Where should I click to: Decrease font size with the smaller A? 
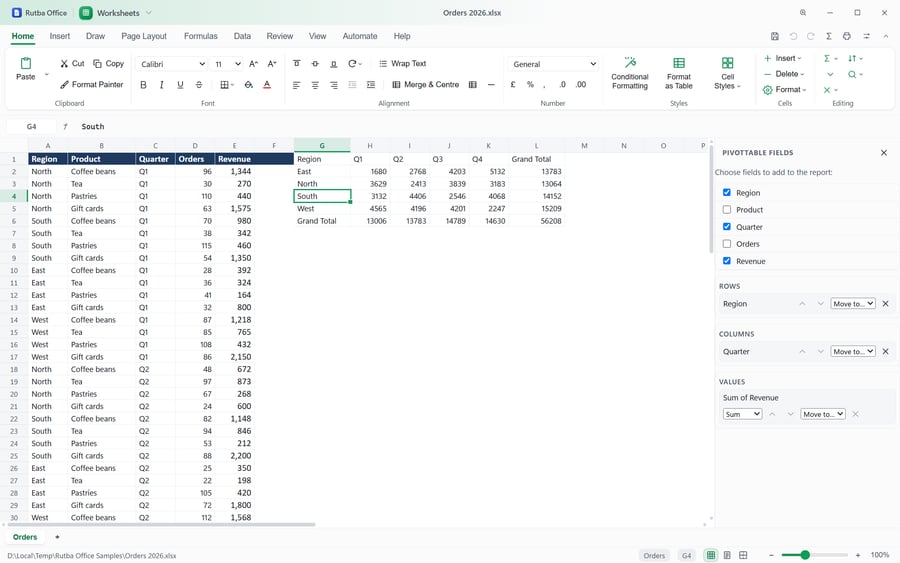point(272,64)
